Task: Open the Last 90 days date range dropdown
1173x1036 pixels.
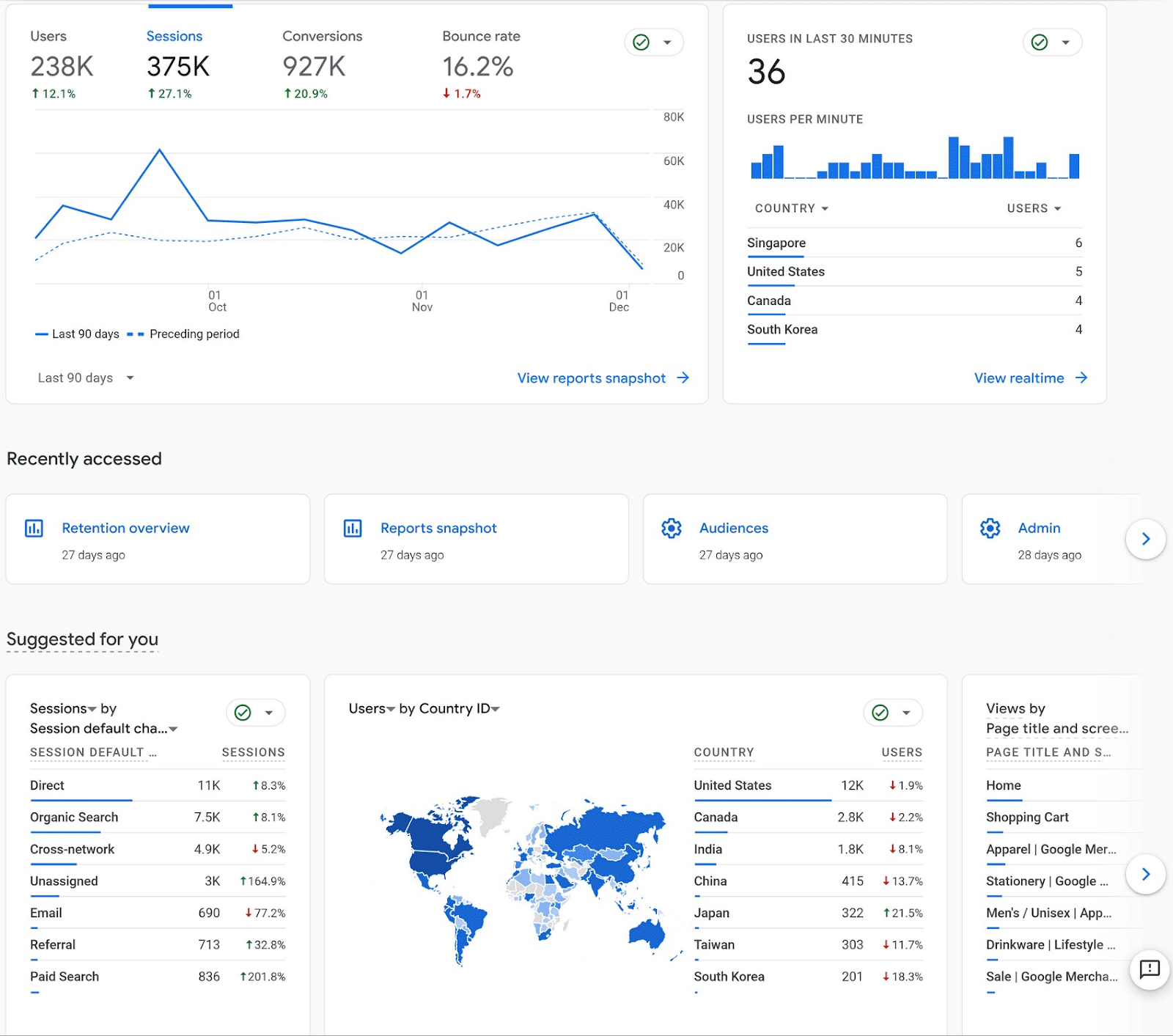Action: tap(85, 377)
